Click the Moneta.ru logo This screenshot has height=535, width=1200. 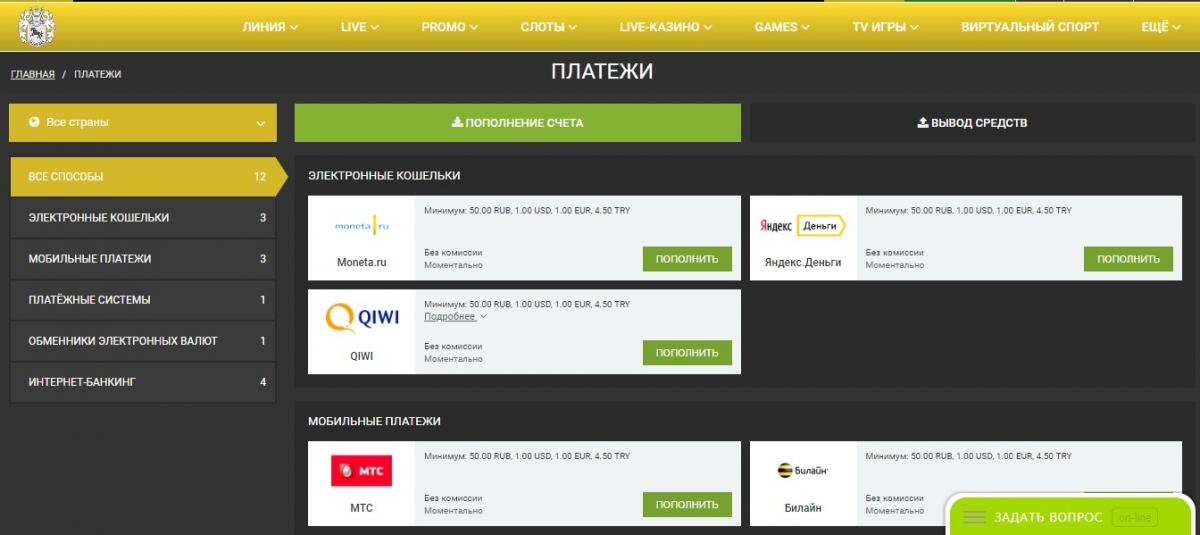point(361,226)
